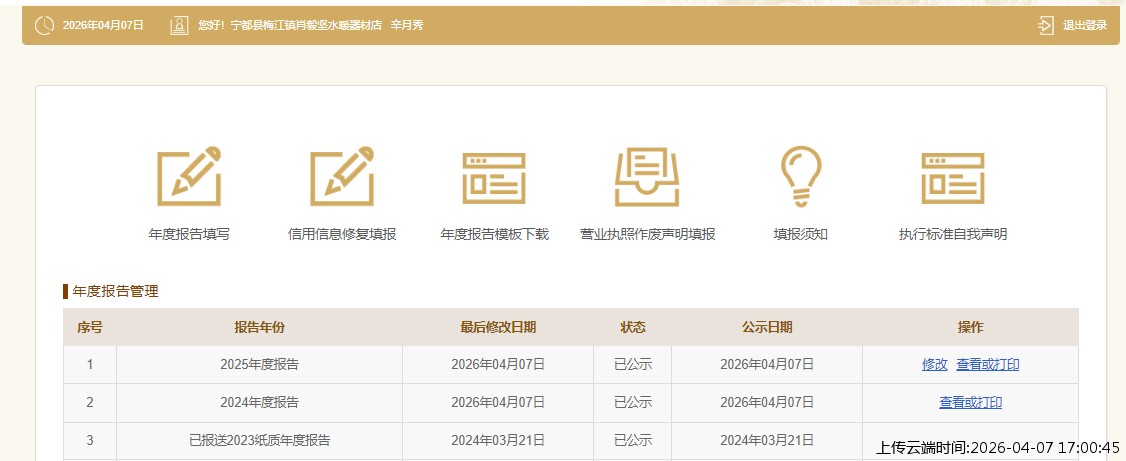This screenshot has width=1126, height=461.
Task: Click the 年度报告填写 pencil icon
Action: 189,177
